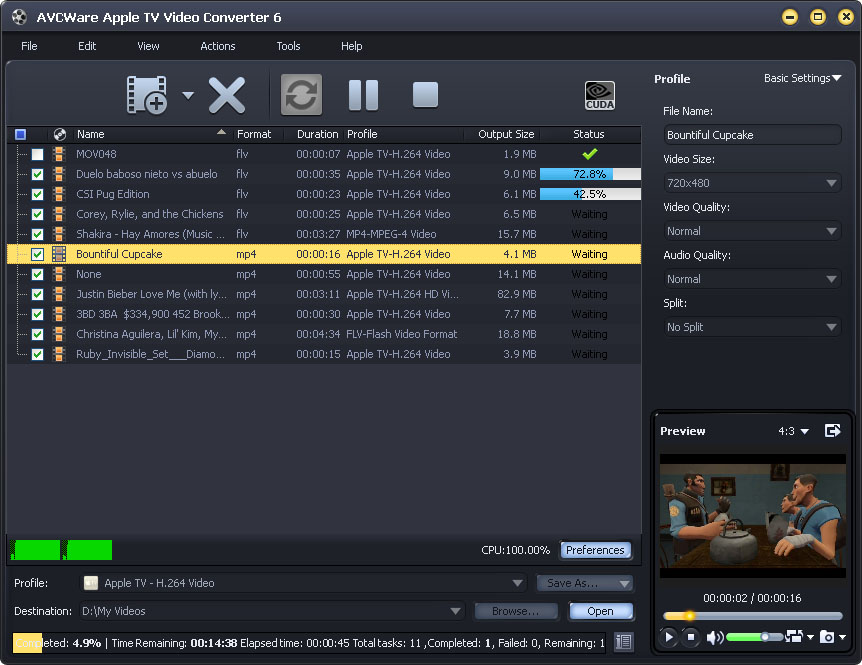Image resolution: width=862 pixels, height=665 pixels.
Task: Open the Actions menu
Action: pyautogui.click(x=218, y=46)
